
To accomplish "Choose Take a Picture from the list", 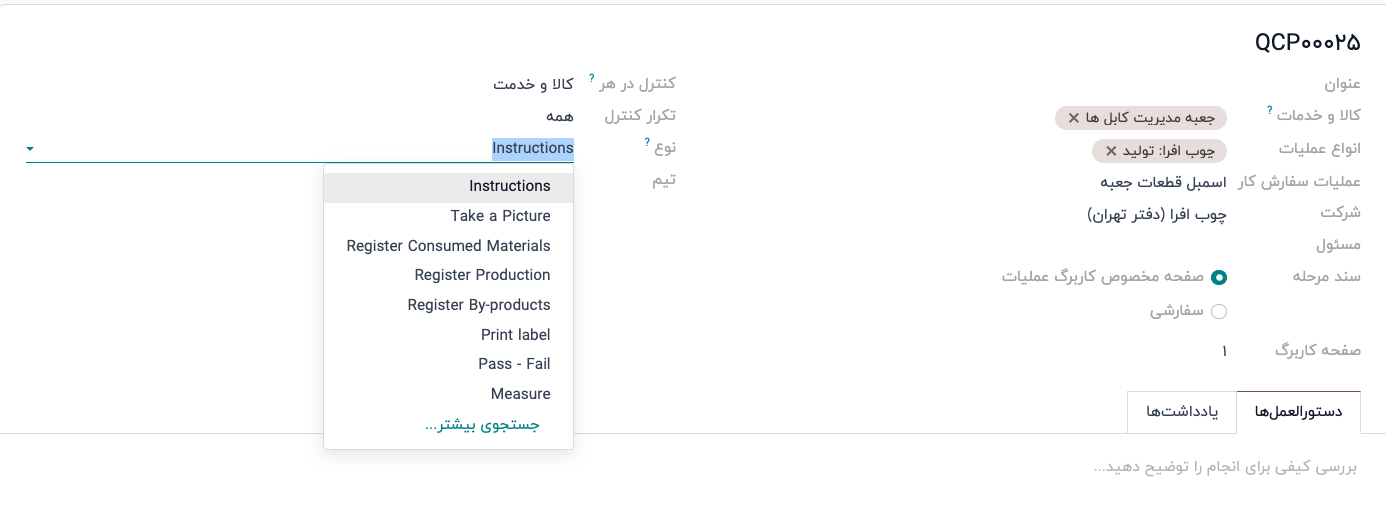I will pos(500,216).
